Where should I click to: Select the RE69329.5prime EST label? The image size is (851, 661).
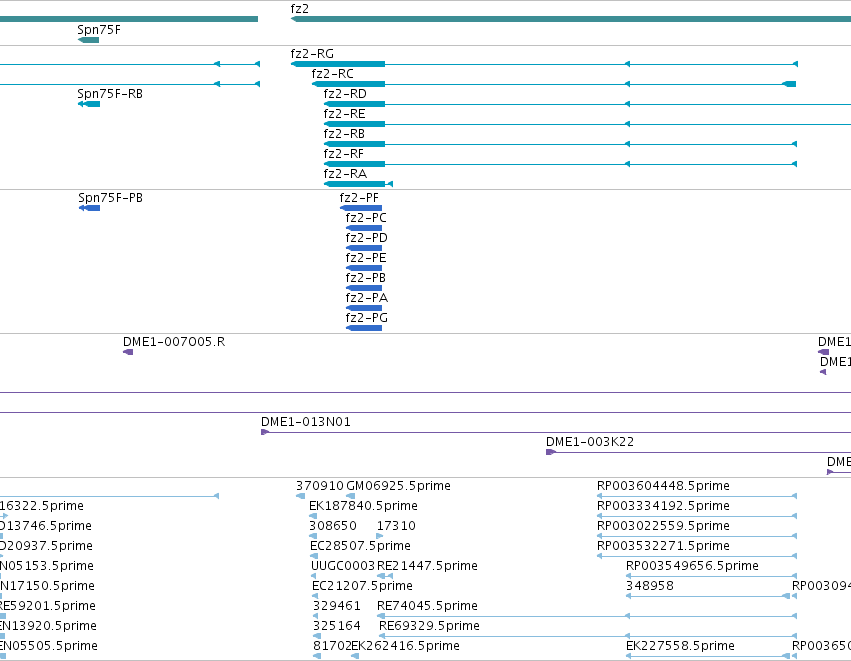(429, 626)
